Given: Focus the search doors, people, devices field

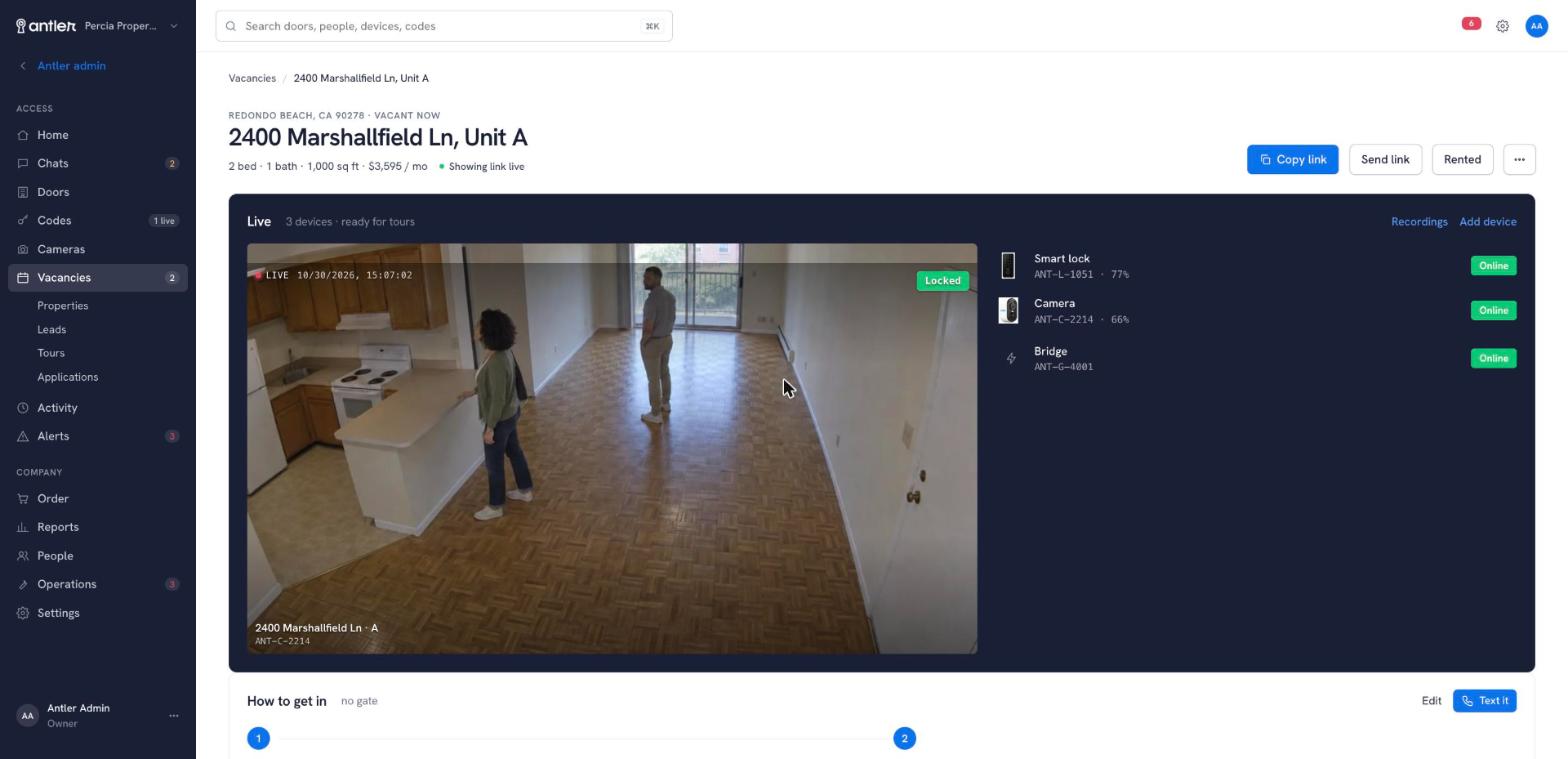Looking at the screenshot, I should [444, 26].
